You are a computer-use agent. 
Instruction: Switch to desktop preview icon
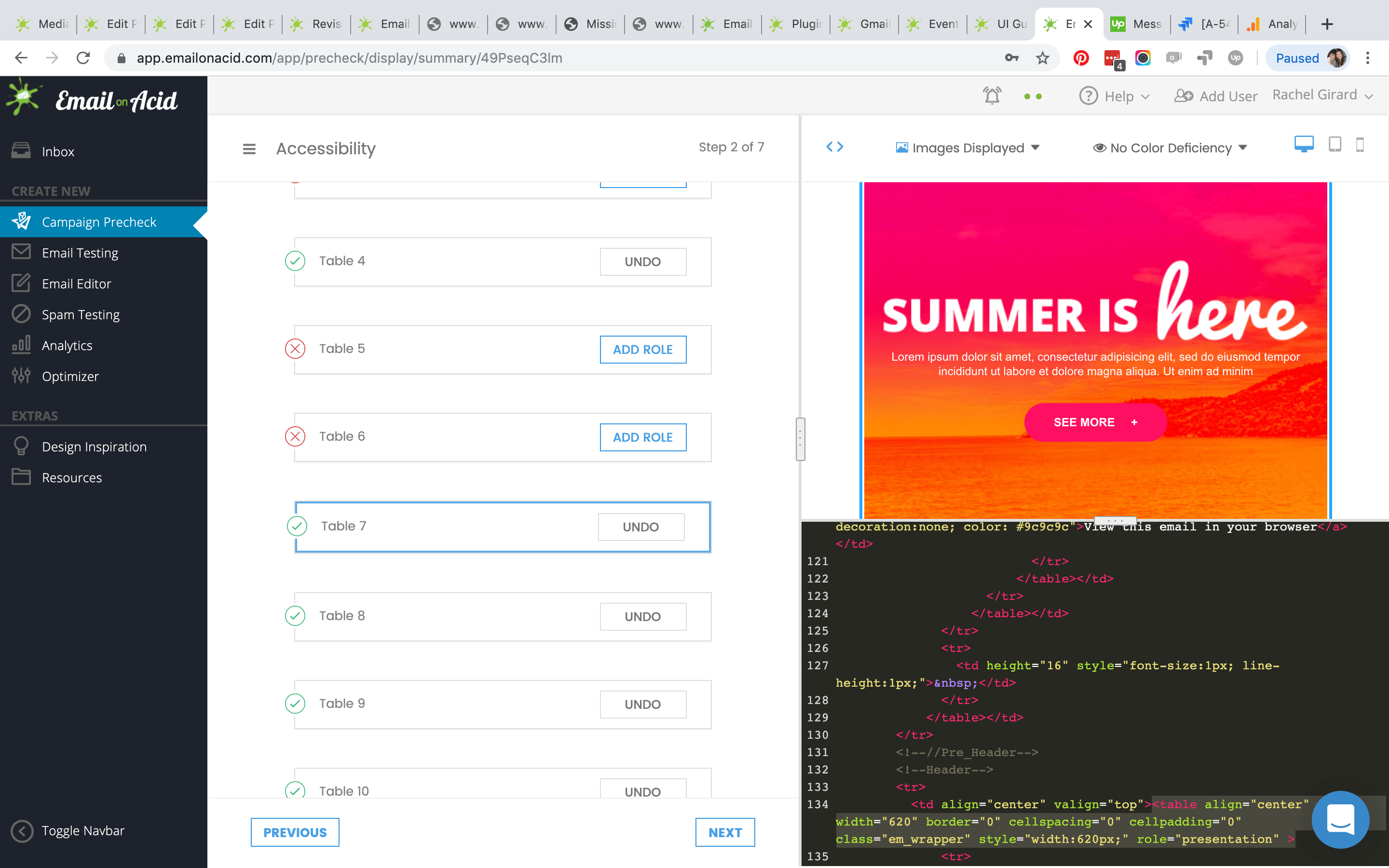click(1304, 144)
